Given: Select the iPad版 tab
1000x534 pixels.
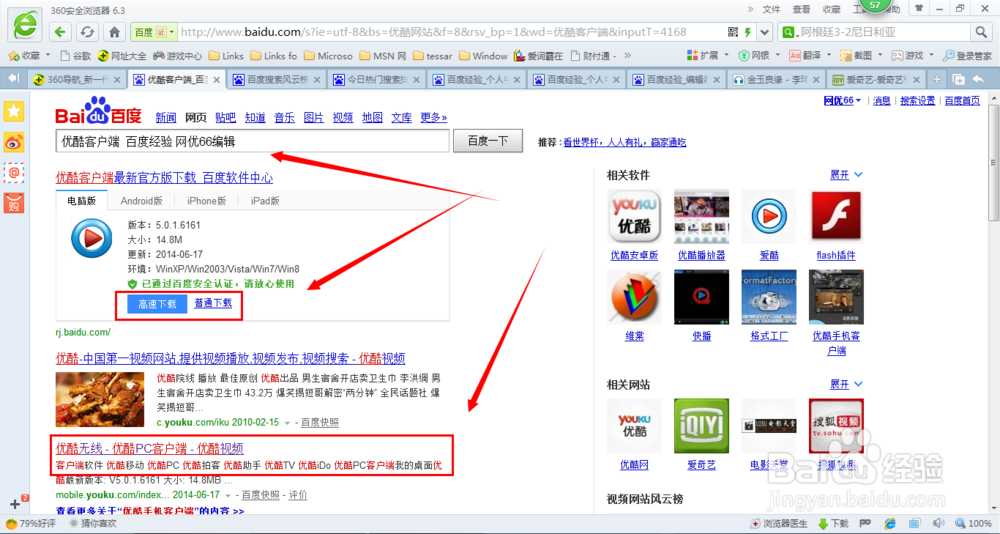Looking at the screenshot, I should (x=265, y=201).
